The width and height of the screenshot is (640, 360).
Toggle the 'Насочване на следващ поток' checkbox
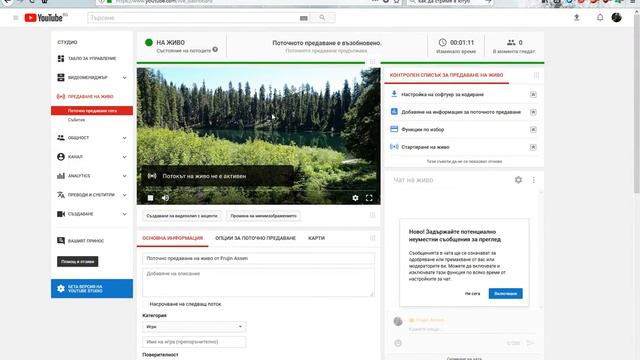(145, 304)
